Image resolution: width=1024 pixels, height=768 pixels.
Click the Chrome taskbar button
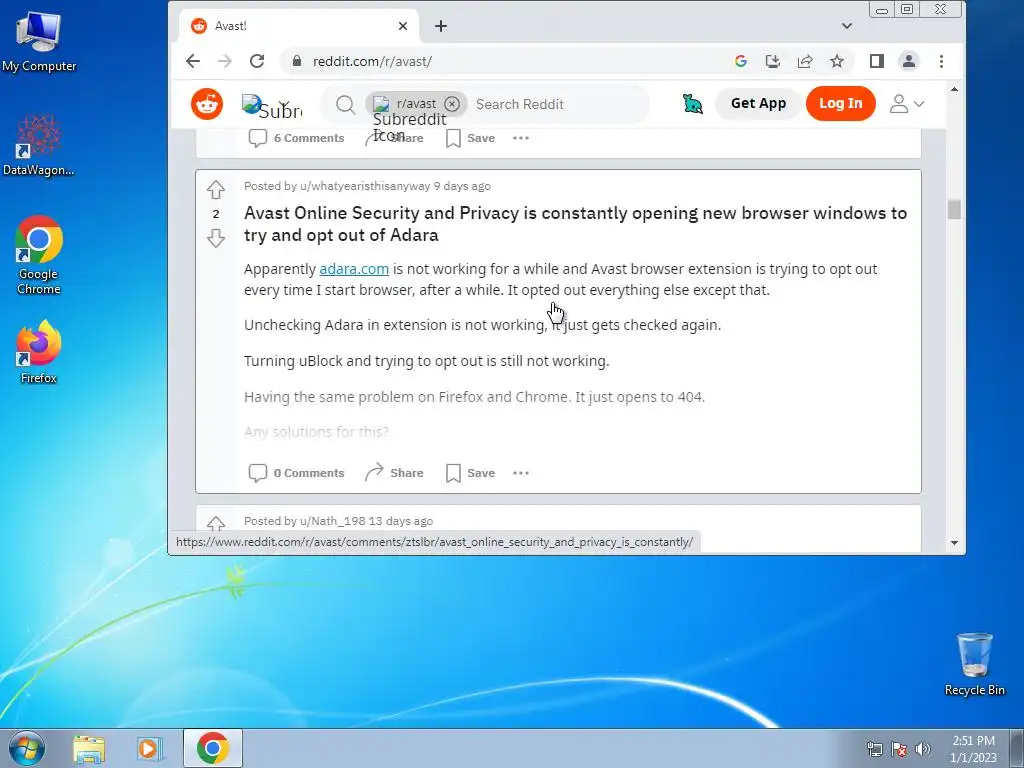(x=212, y=748)
